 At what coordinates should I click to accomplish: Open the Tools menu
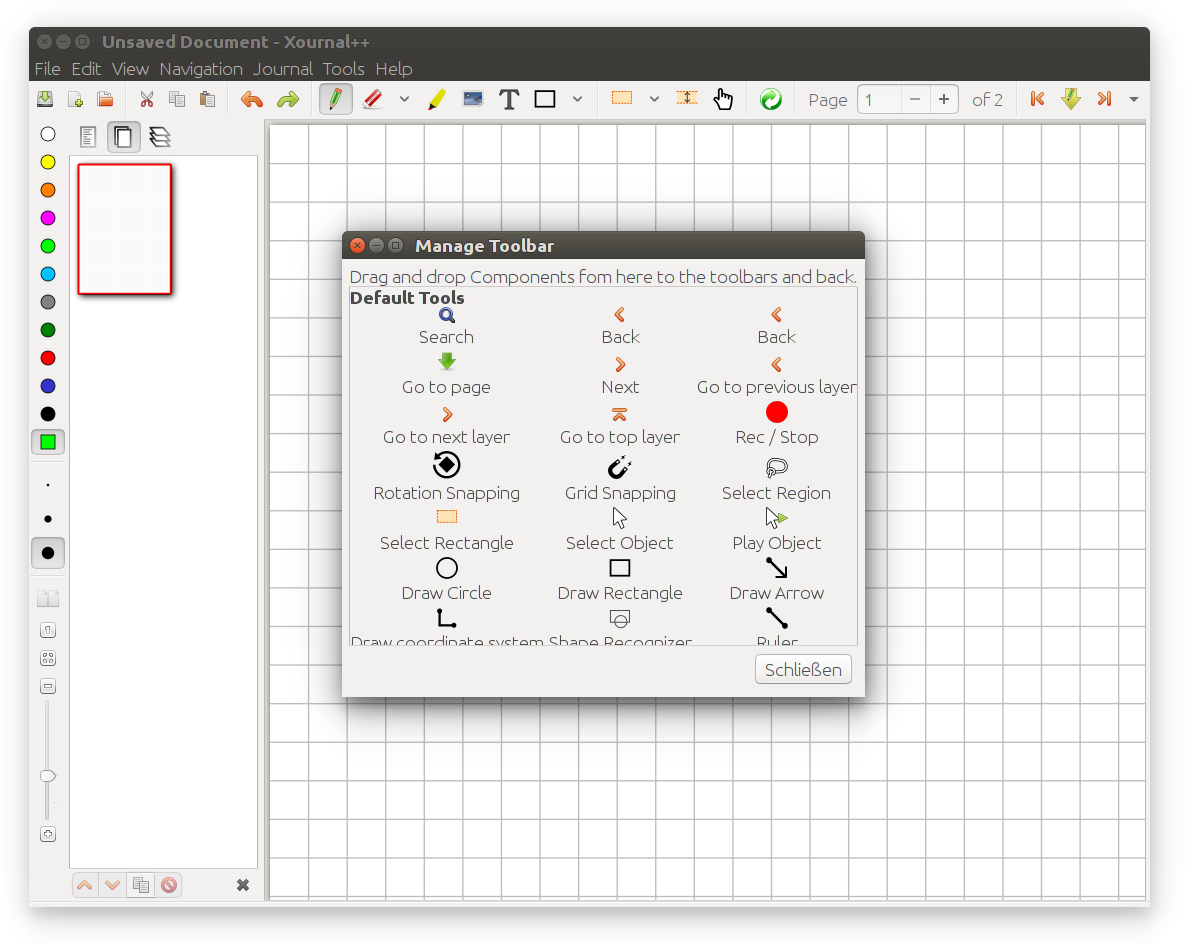(343, 69)
